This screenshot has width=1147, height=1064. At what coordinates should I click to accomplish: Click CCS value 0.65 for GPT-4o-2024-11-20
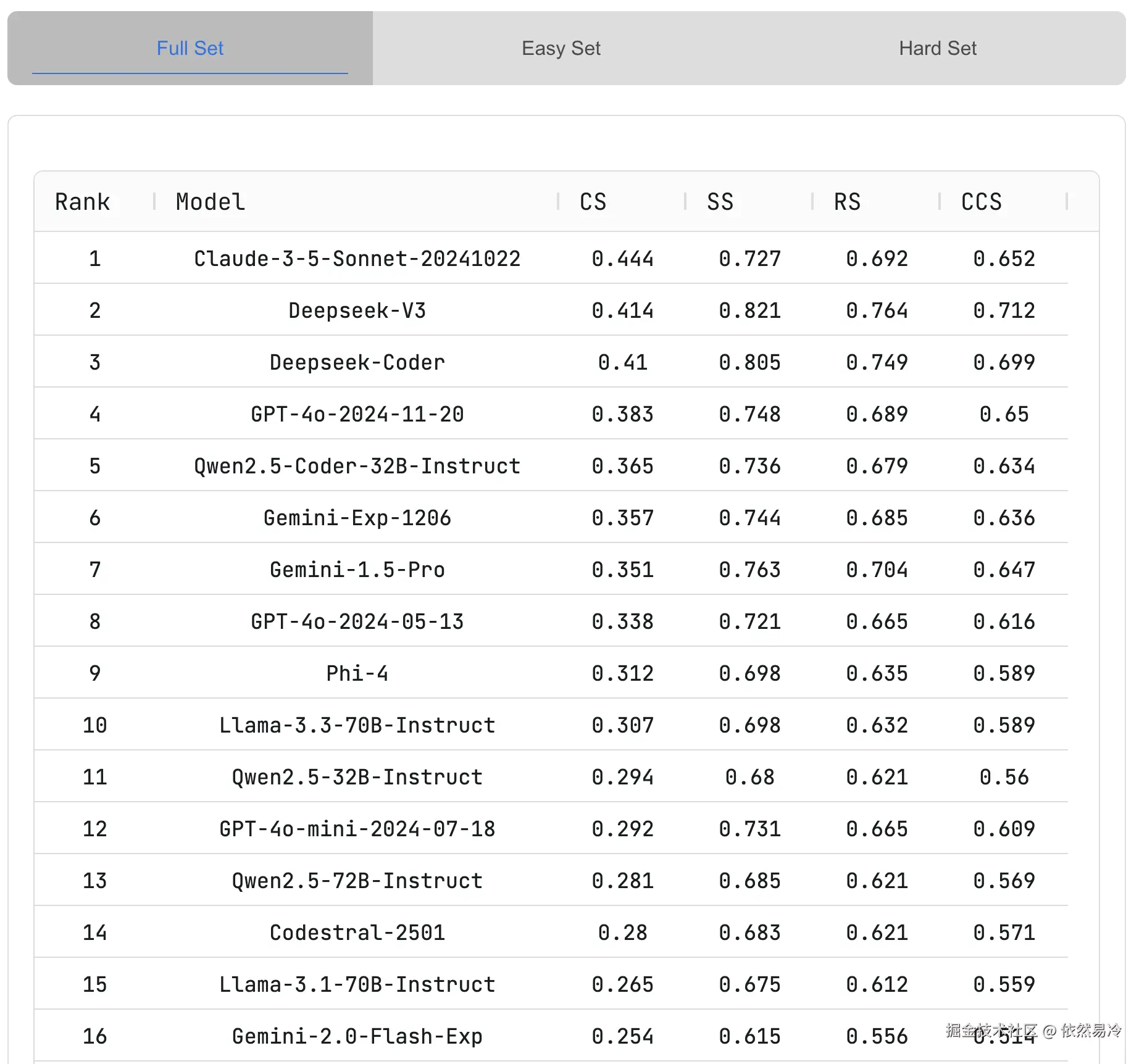1004,414
